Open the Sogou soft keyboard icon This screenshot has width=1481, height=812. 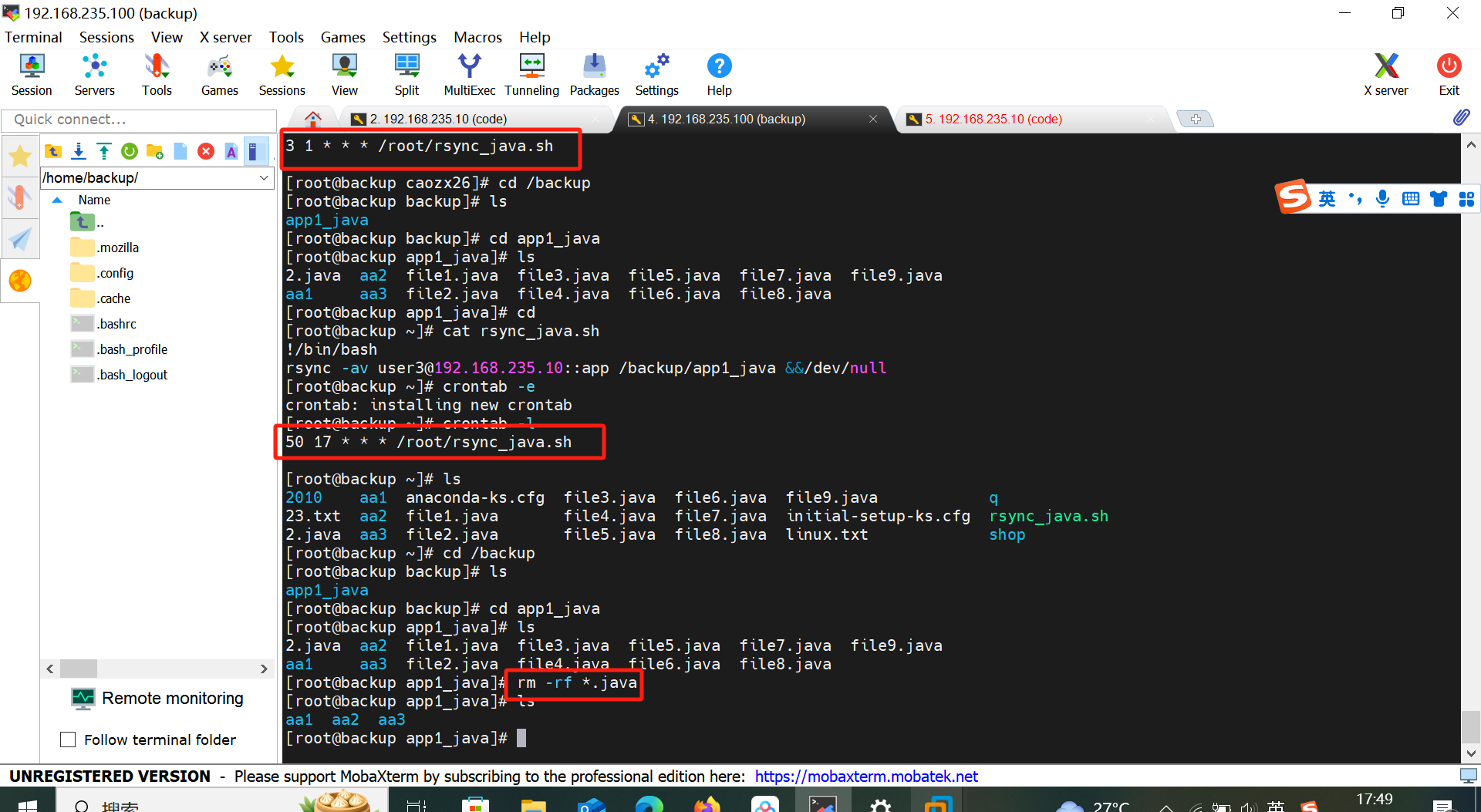(x=1411, y=199)
